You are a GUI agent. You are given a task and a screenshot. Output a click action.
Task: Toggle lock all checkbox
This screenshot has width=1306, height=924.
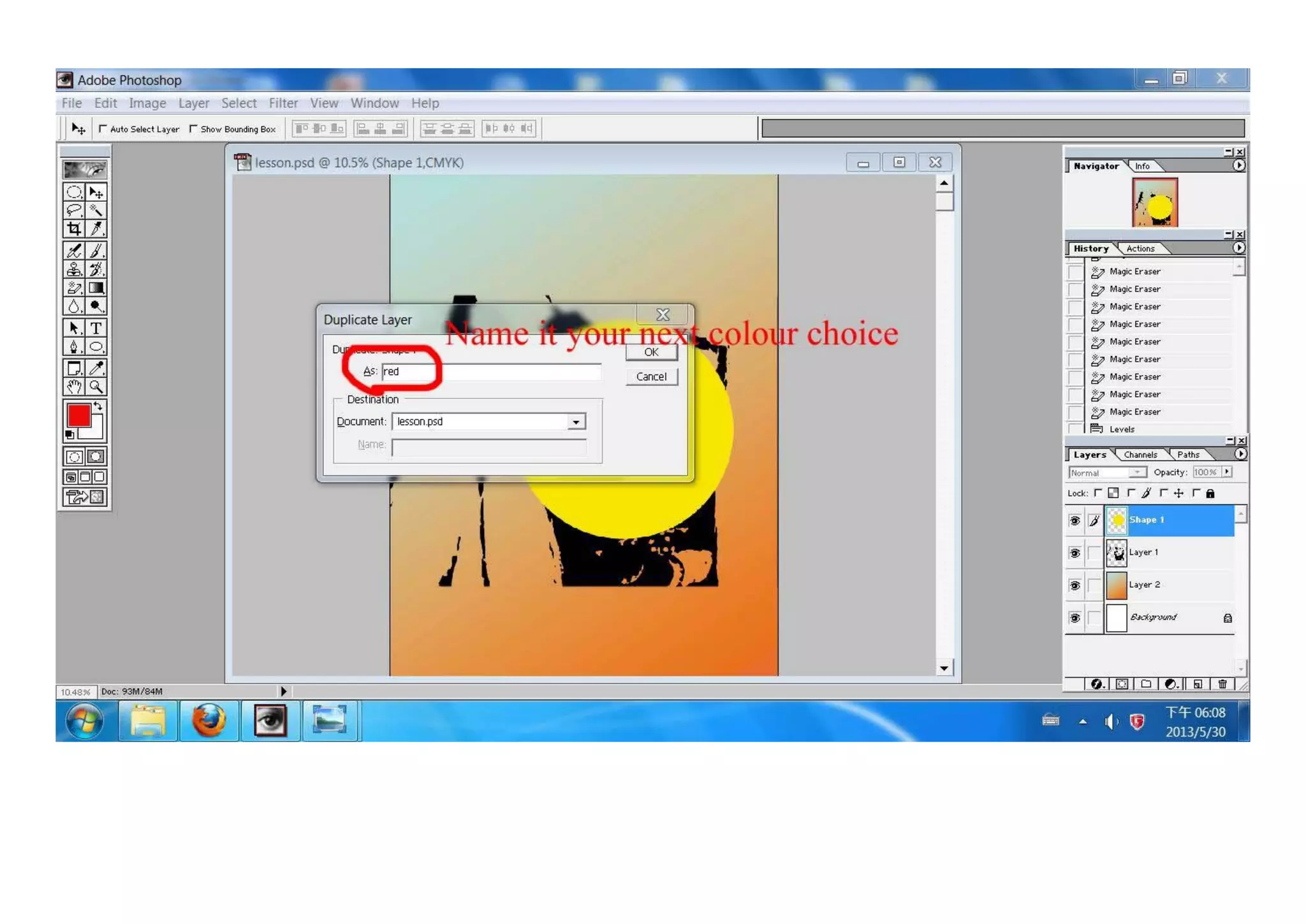tap(1196, 493)
